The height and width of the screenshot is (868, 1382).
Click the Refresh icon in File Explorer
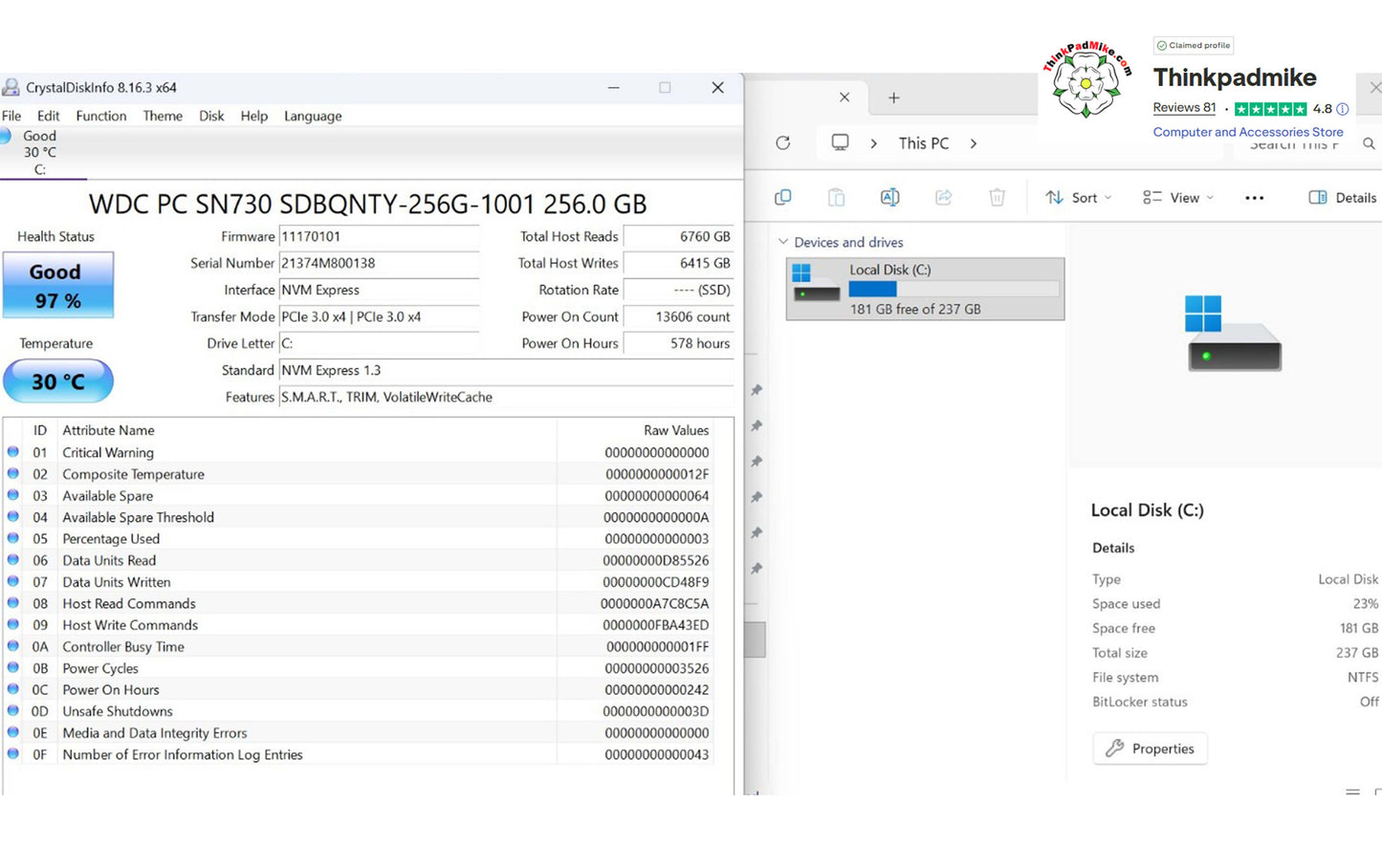pyautogui.click(x=783, y=143)
